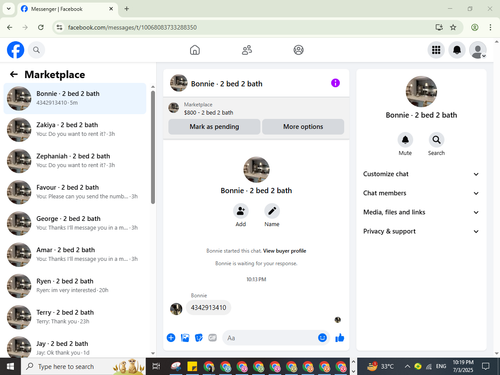Open the George - 2 bed 2 bath conversation
This screenshot has width=500, height=375.
[x=75, y=223]
